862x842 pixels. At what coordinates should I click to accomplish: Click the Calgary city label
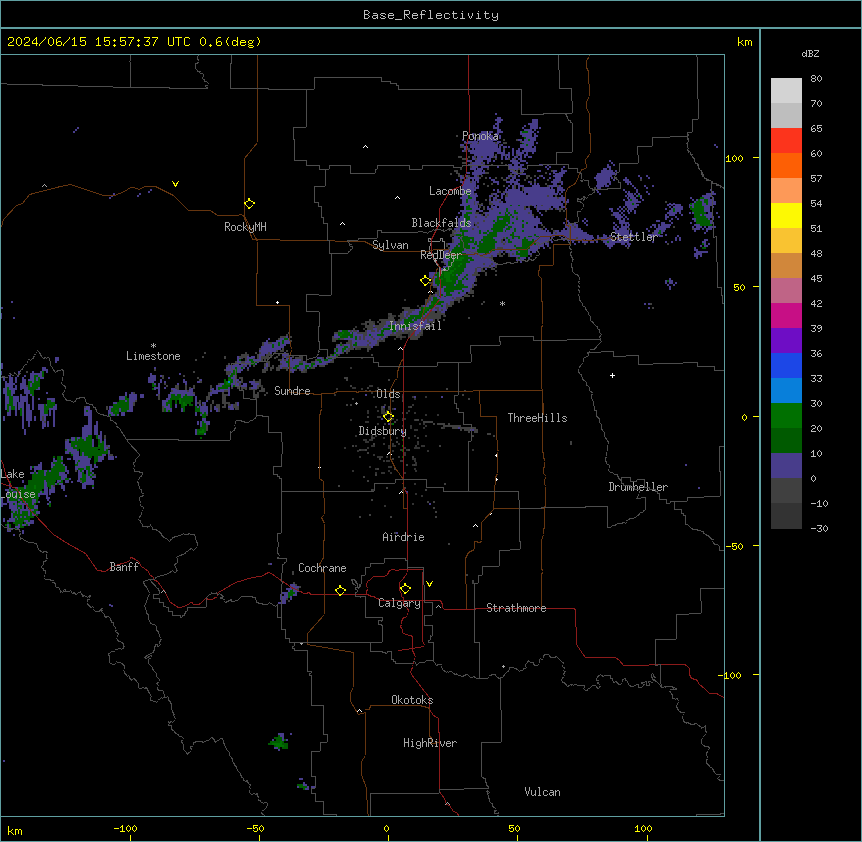(x=399, y=603)
